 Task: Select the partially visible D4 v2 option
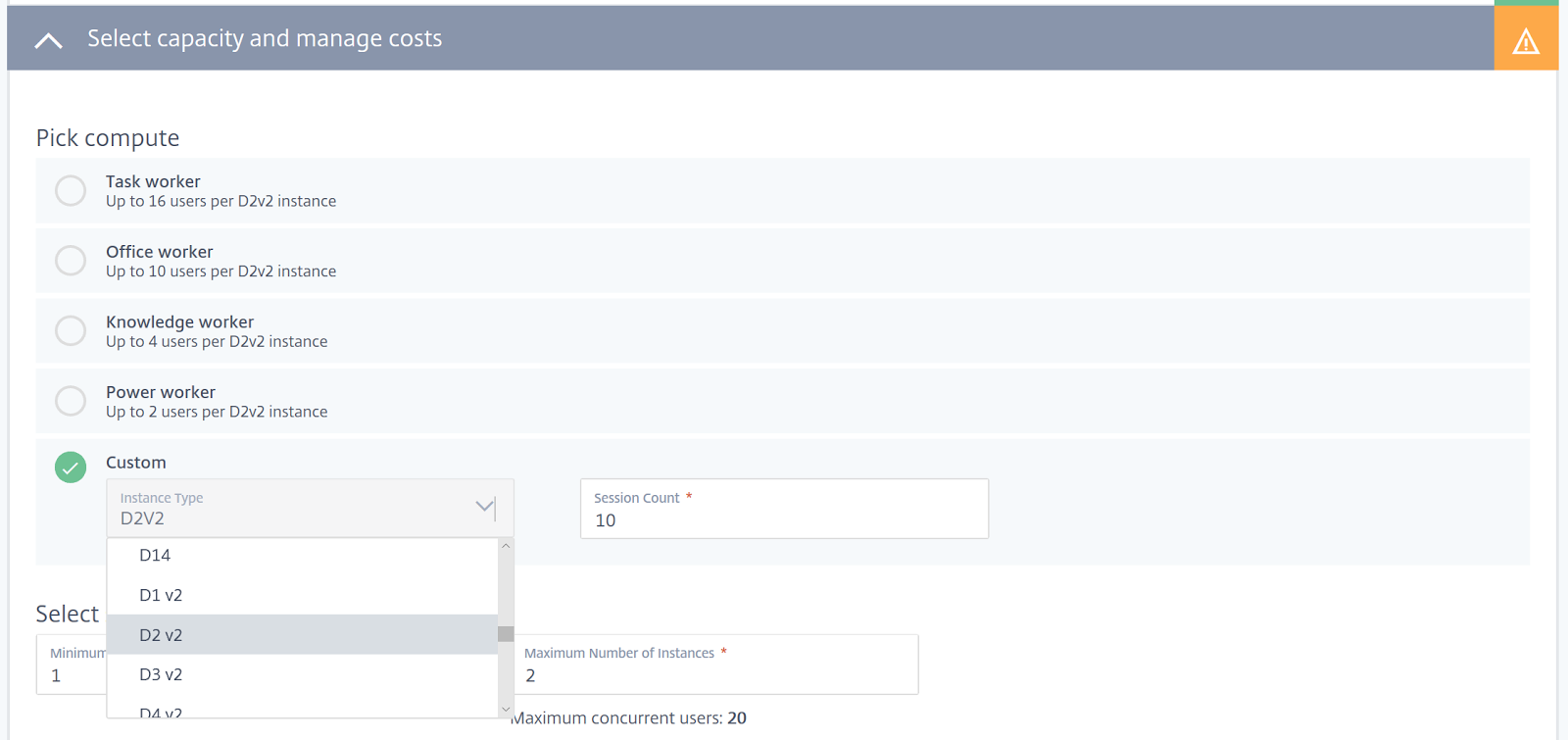pos(161,712)
